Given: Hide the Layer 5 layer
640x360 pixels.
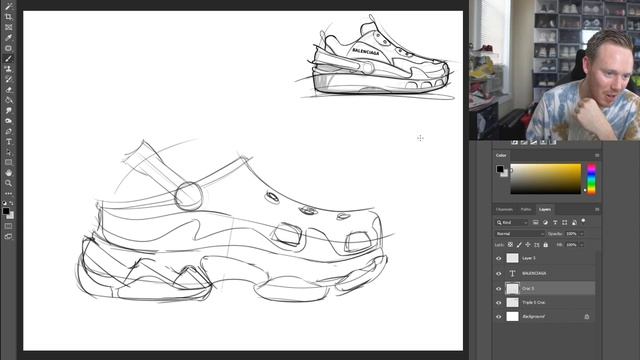Looking at the screenshot, I should [498, 258].
